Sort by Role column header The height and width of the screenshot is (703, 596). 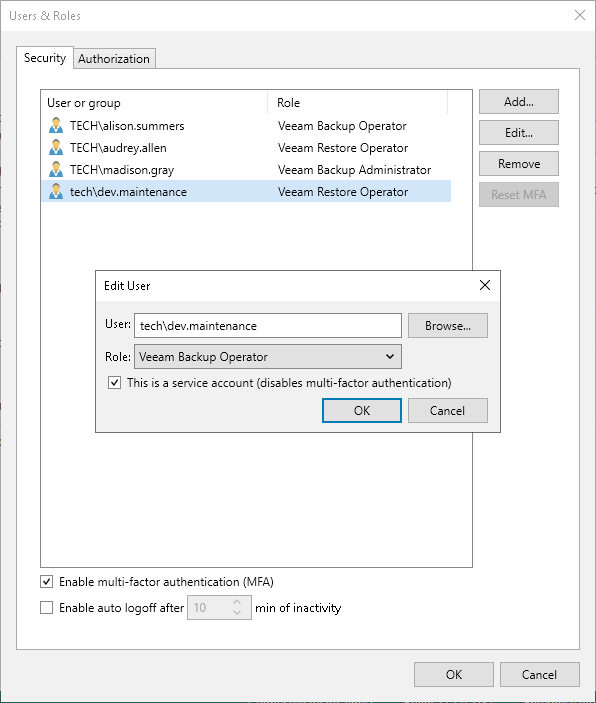tap(357, 103)
